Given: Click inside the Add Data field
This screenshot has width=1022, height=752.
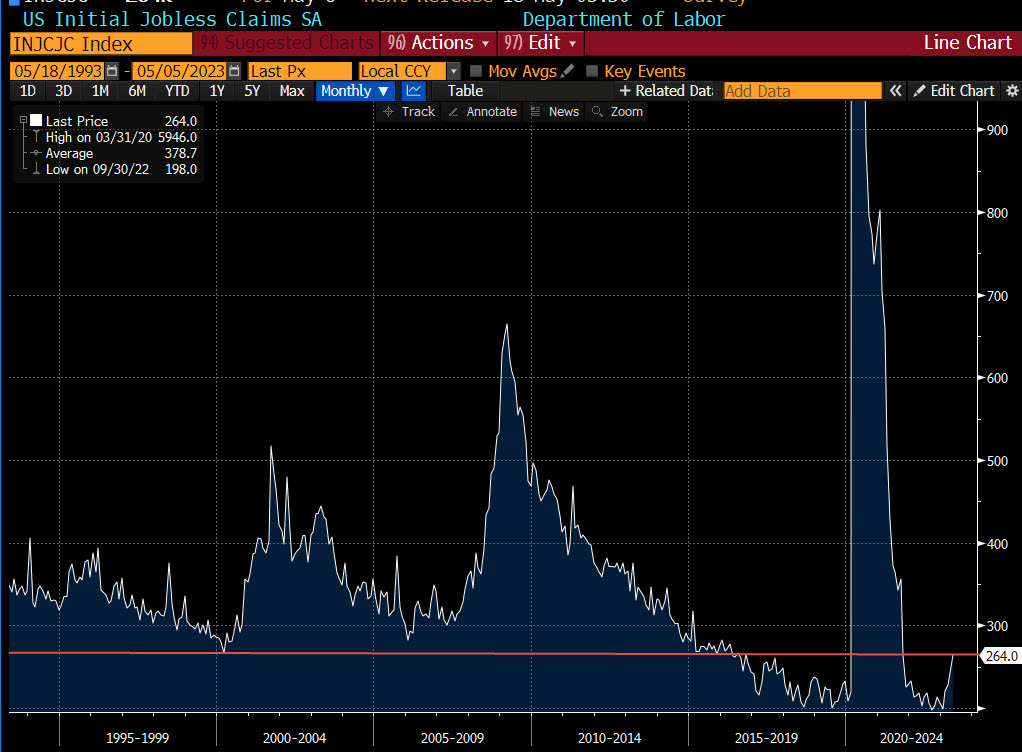Looking at the screenshot, I should point(800,90).
